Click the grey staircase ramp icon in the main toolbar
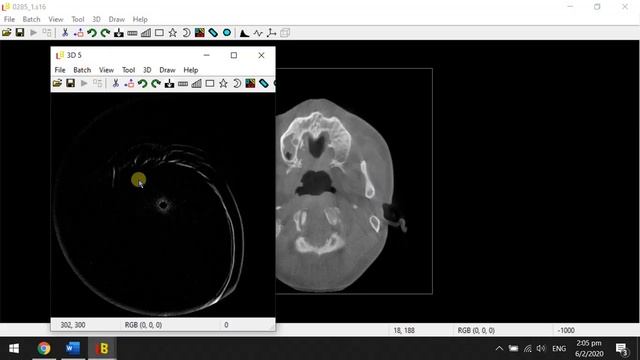The width and height of the screenshot is (640, 360). pyautogui.click(x=146, y=33)
